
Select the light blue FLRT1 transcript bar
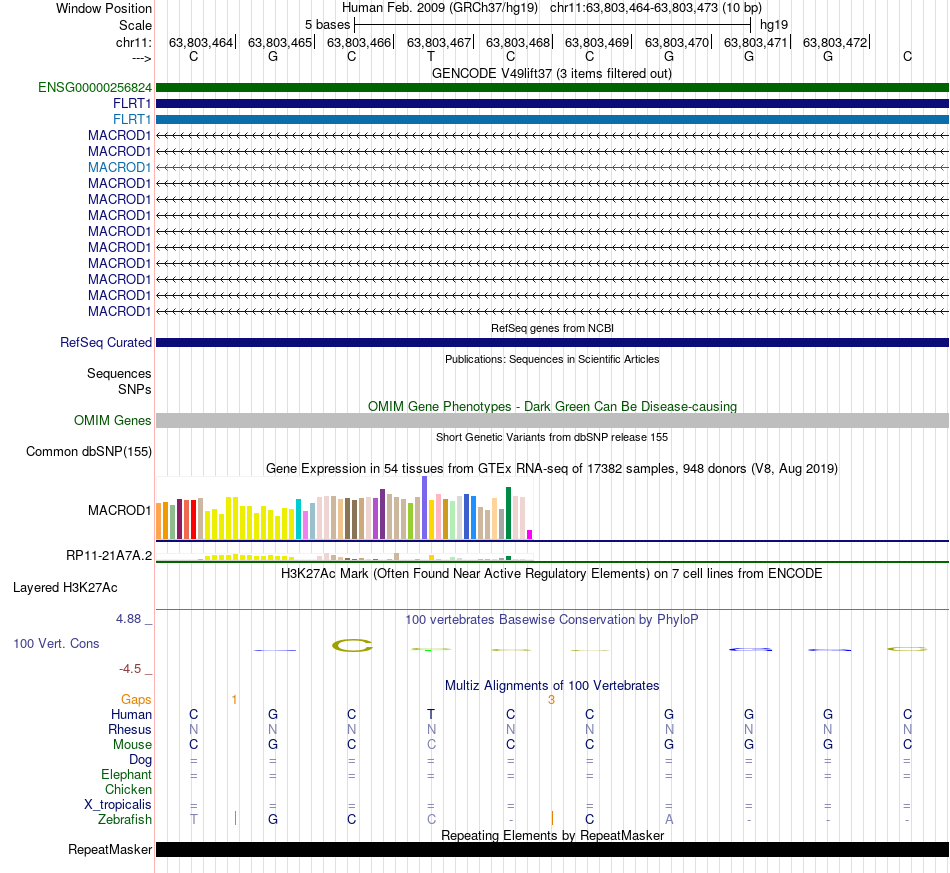click(553, 119)
